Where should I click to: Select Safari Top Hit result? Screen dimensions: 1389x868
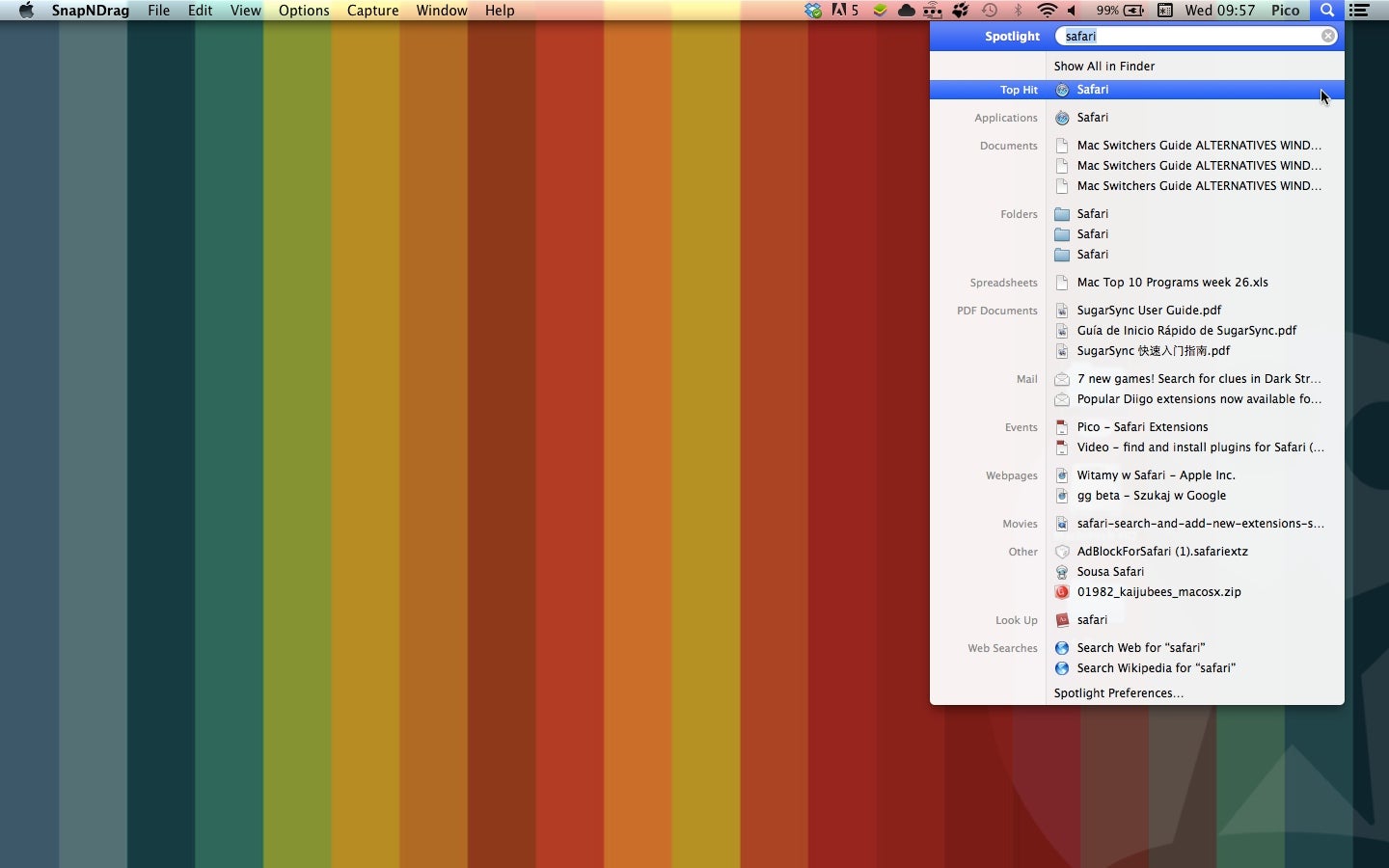tap(1092, 89)
